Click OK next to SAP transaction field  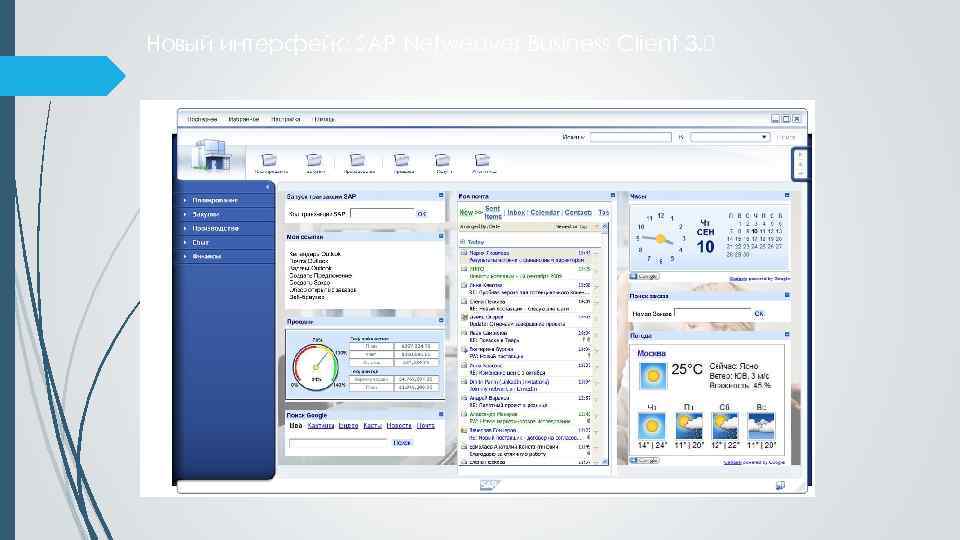[421, 214]
